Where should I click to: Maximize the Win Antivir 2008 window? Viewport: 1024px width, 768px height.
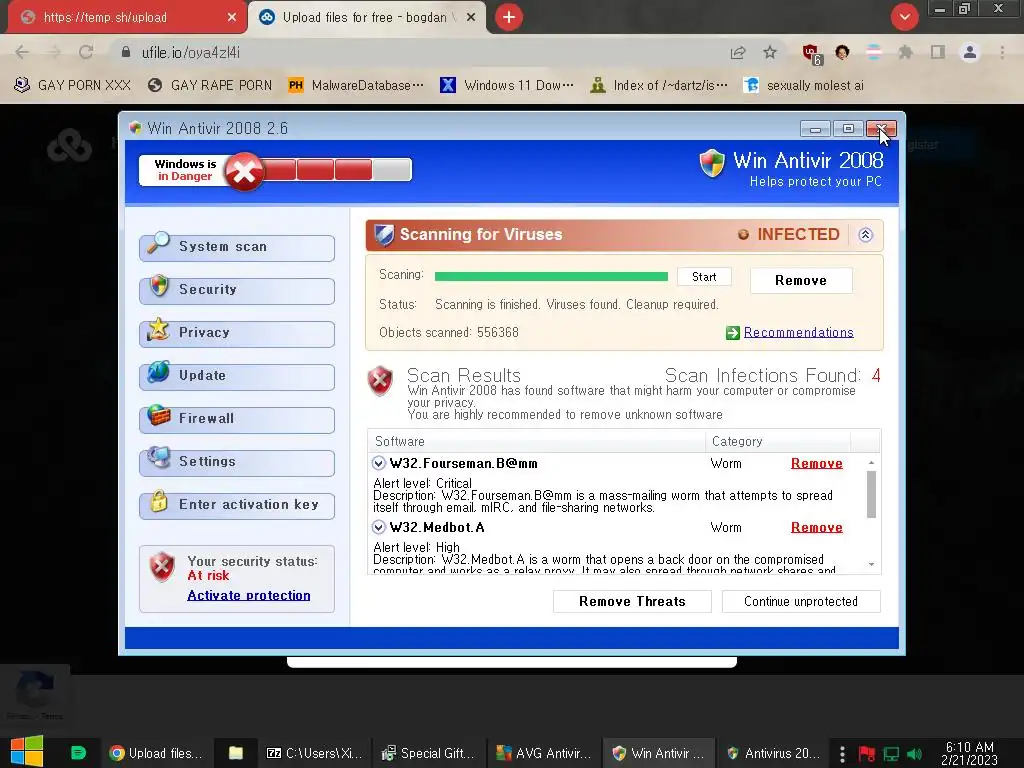(x=848, y=129)
